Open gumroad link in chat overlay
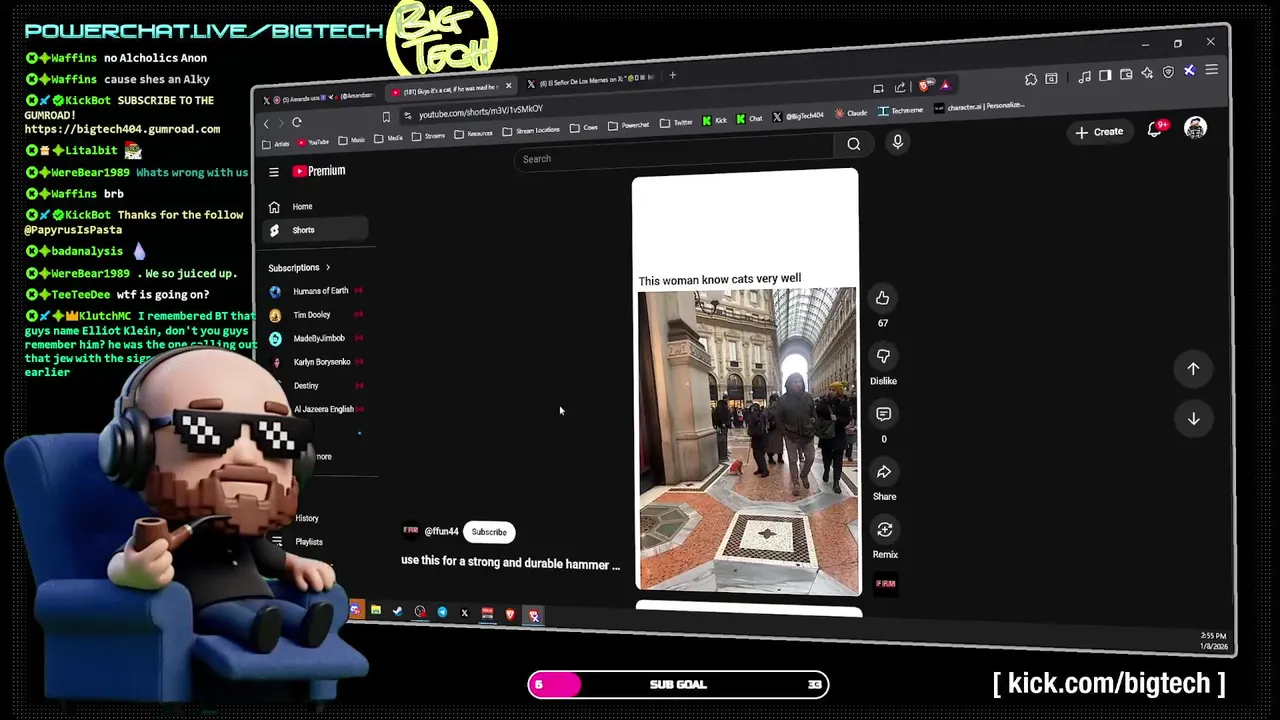 (122, 129)
